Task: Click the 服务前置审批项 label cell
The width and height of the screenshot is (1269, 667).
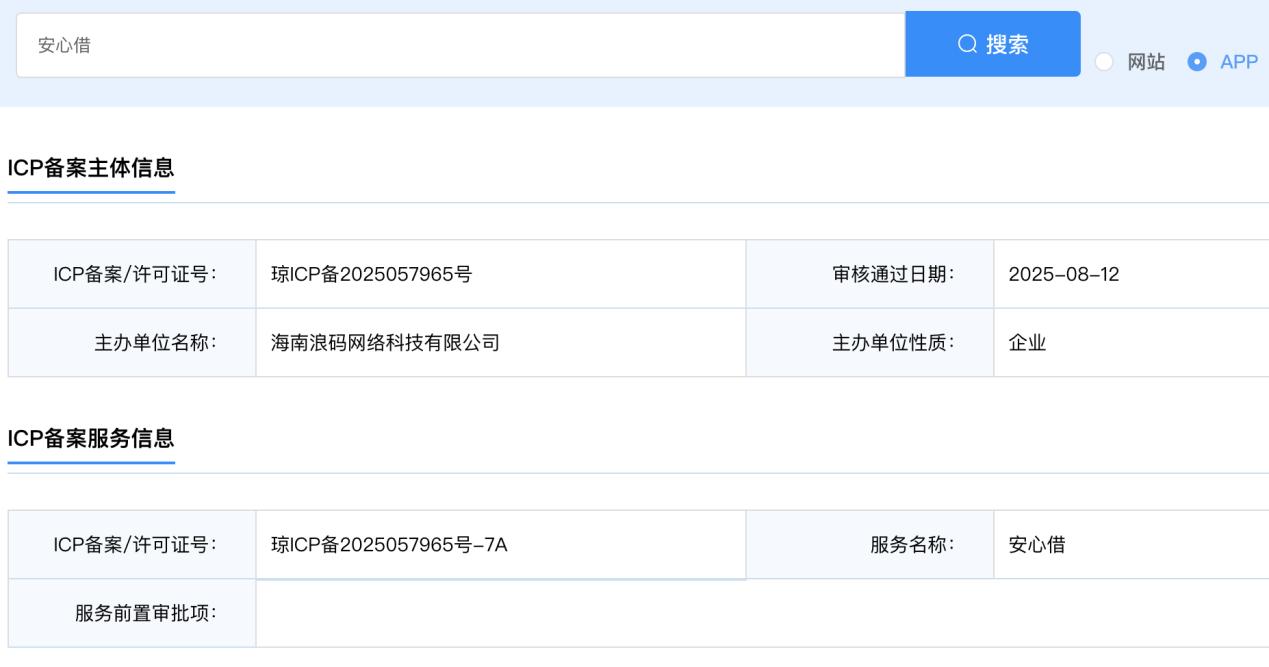Action: point(147,613)
